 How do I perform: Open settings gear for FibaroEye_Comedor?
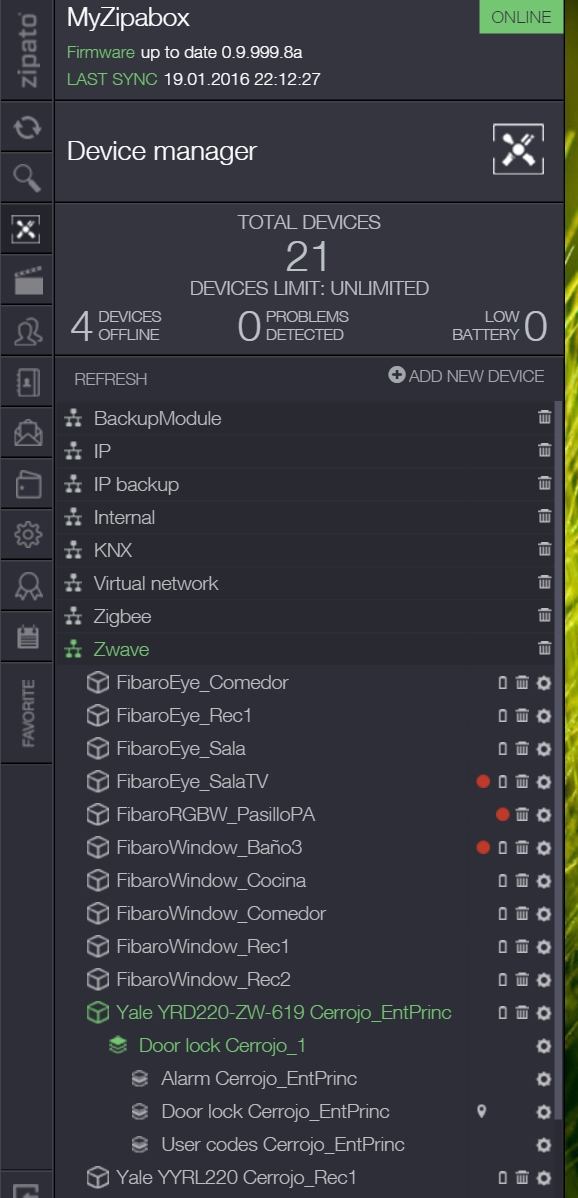coord(544,682)
